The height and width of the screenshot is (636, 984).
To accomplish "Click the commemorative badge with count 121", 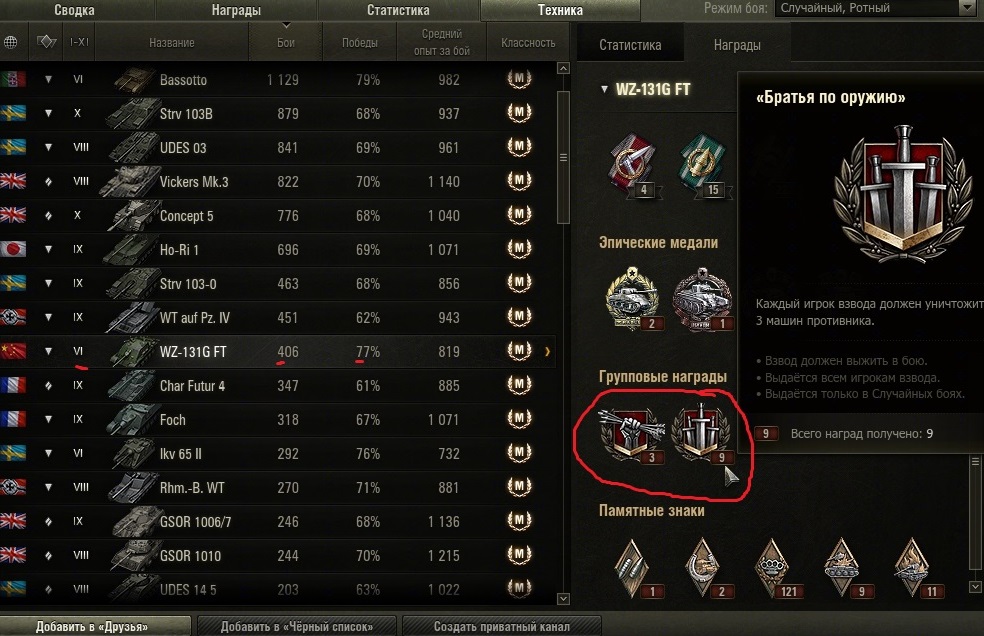I will point(772,568).
